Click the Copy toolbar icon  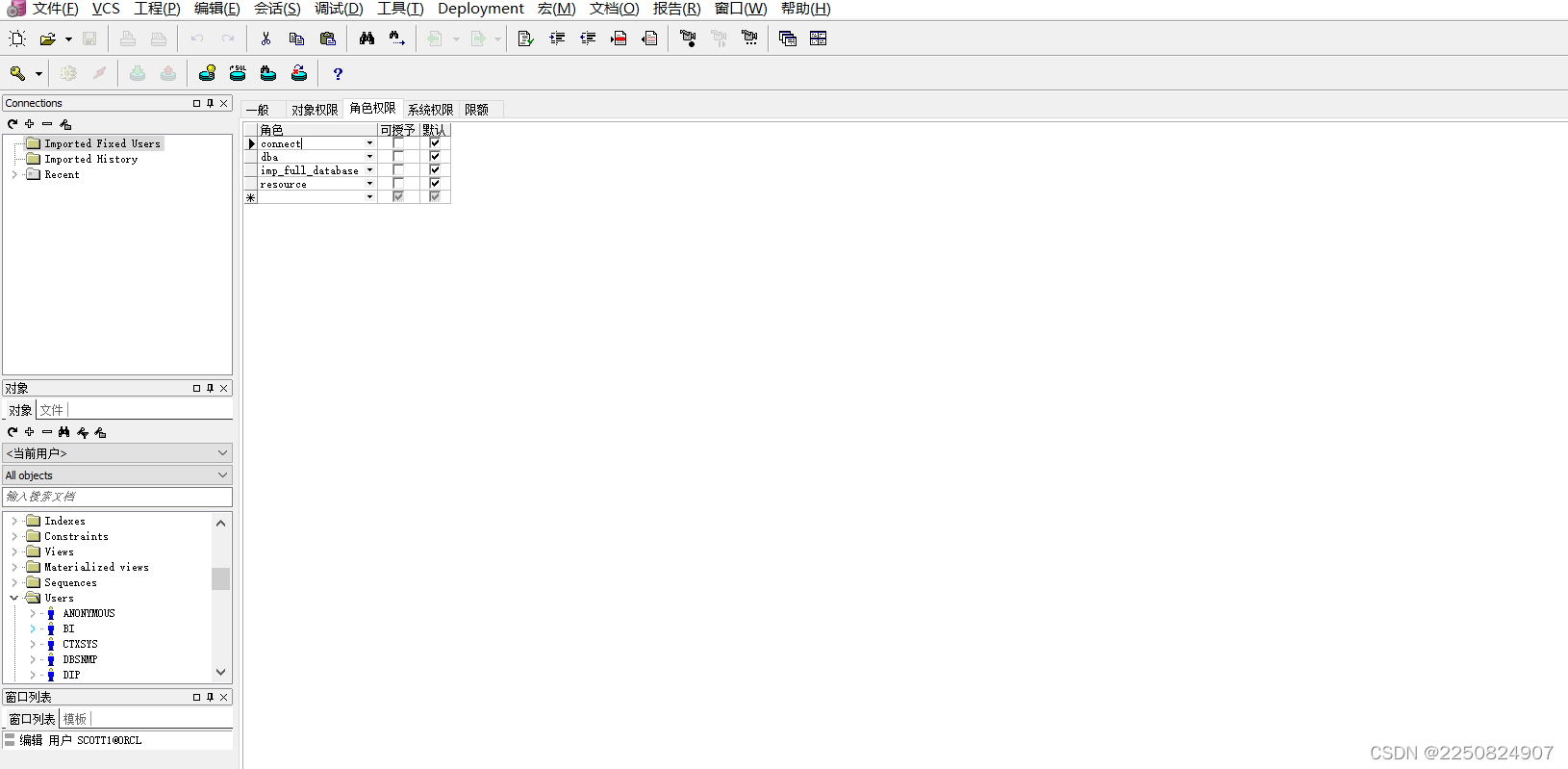296,38
